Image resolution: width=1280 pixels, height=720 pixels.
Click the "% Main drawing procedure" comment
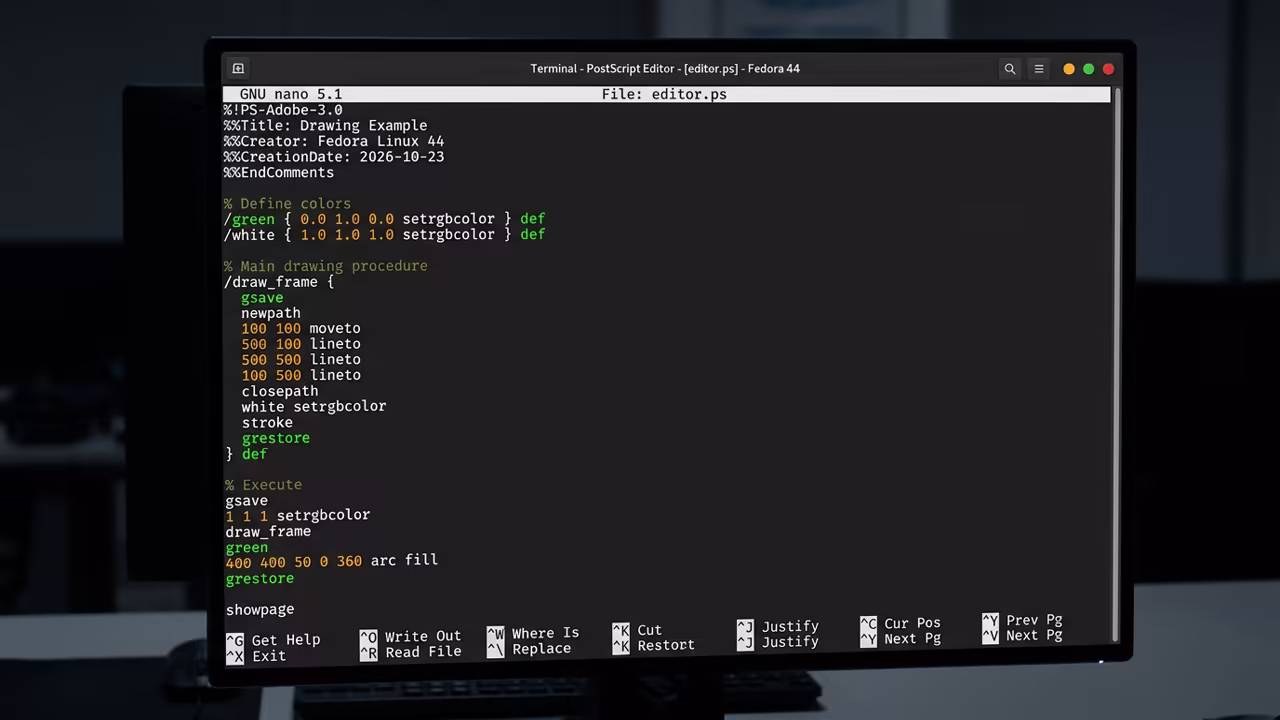pos(326,266)
